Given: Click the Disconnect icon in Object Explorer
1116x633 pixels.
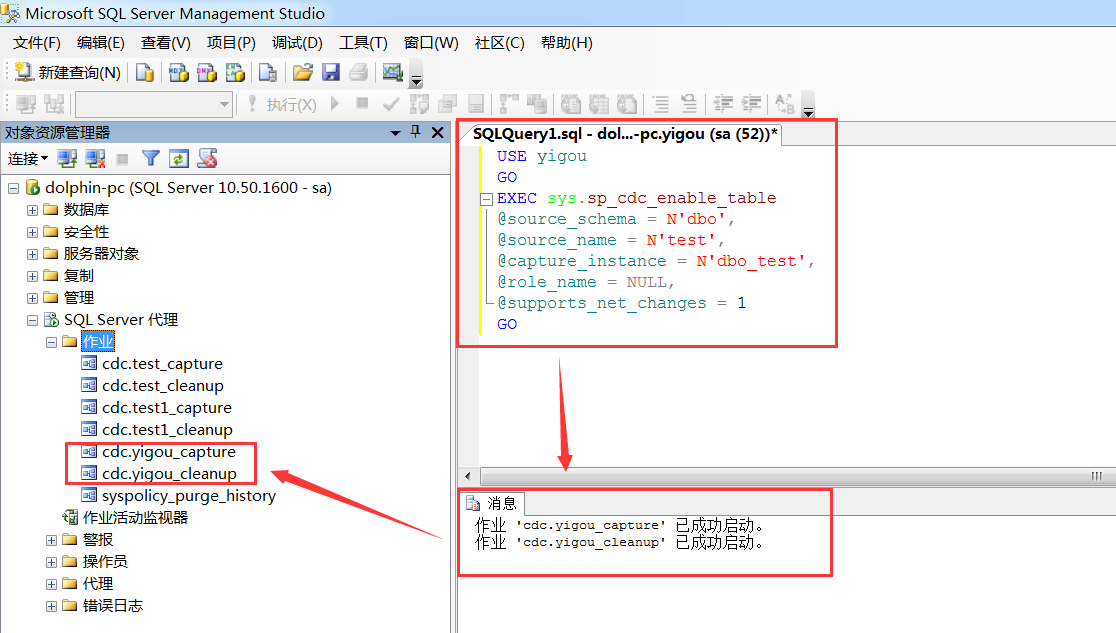Looking at the screenshot, I should pyautogui.click(x=95, y=158).
